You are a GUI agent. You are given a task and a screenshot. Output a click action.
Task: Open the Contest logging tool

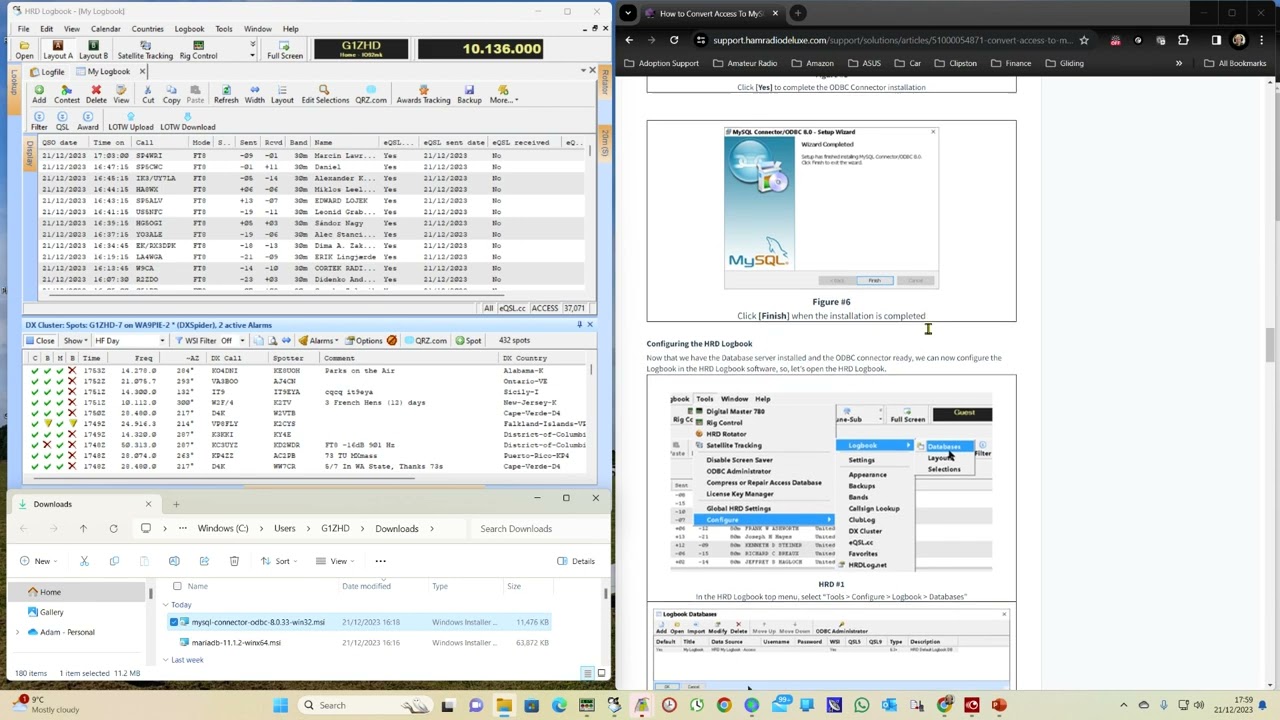[67, 94]
